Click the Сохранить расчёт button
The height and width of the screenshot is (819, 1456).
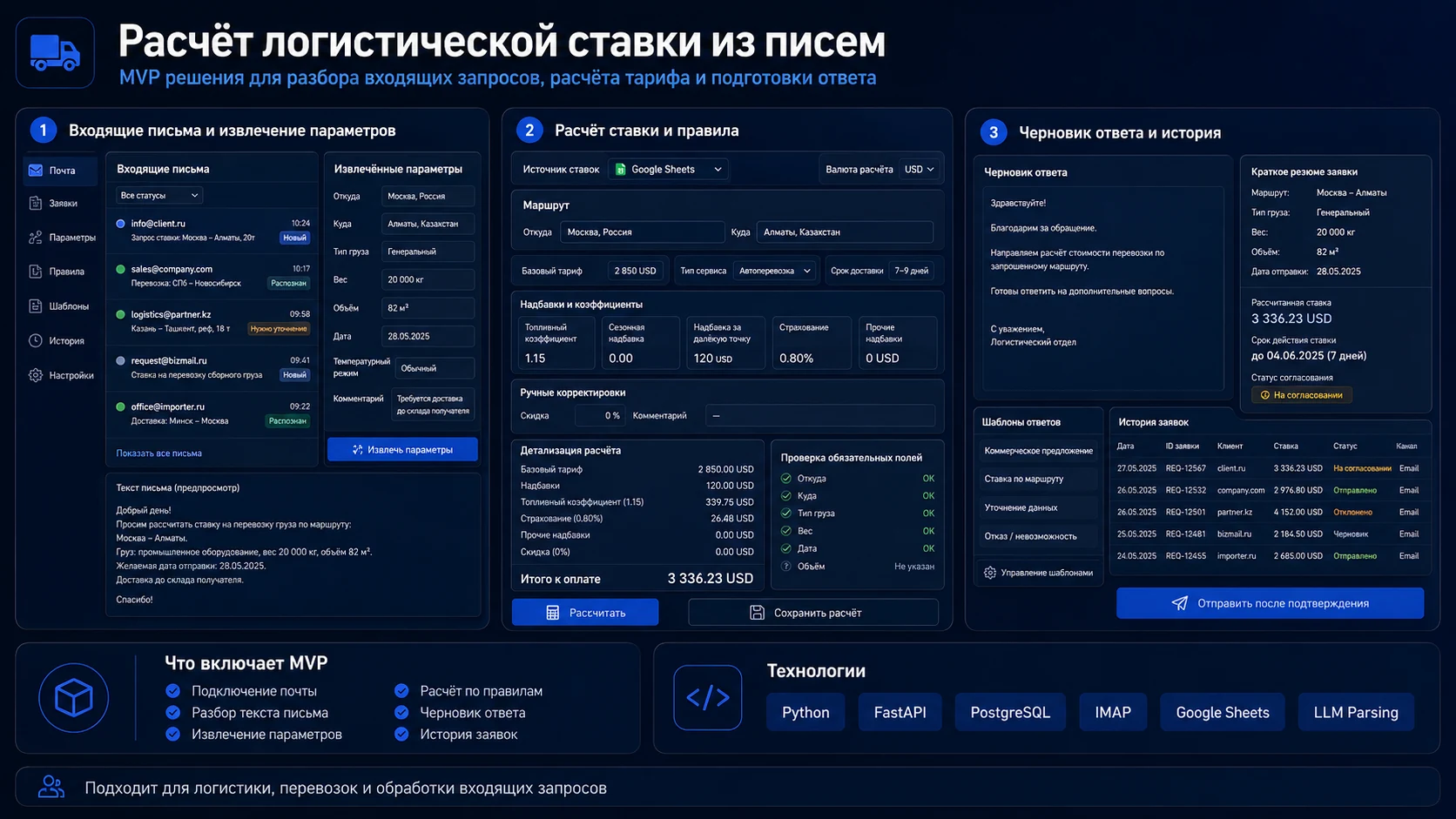(x=813, y=613)
